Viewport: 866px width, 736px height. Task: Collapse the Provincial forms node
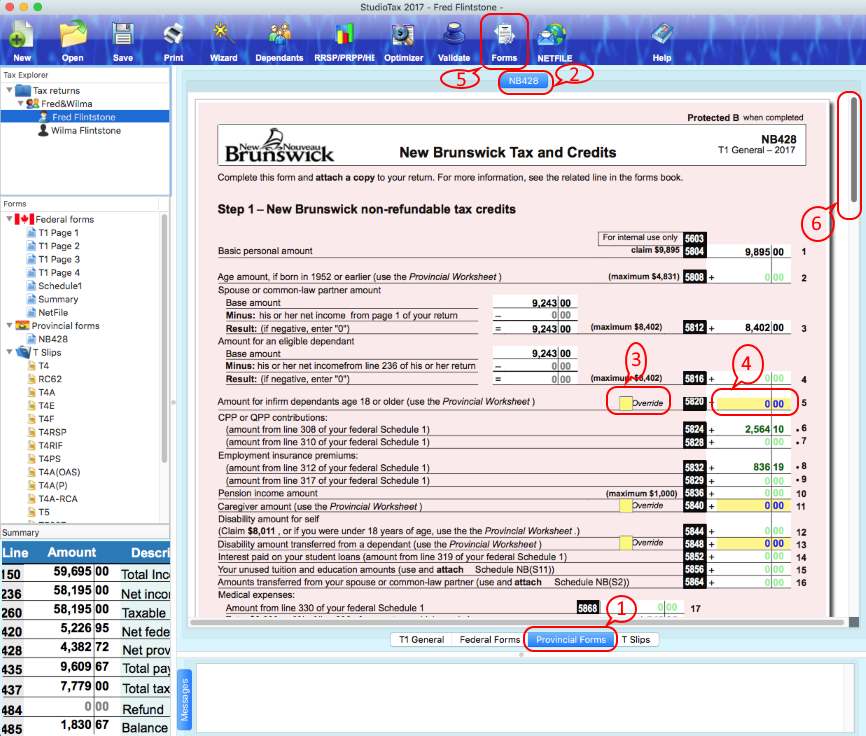(x=9, y=325)
